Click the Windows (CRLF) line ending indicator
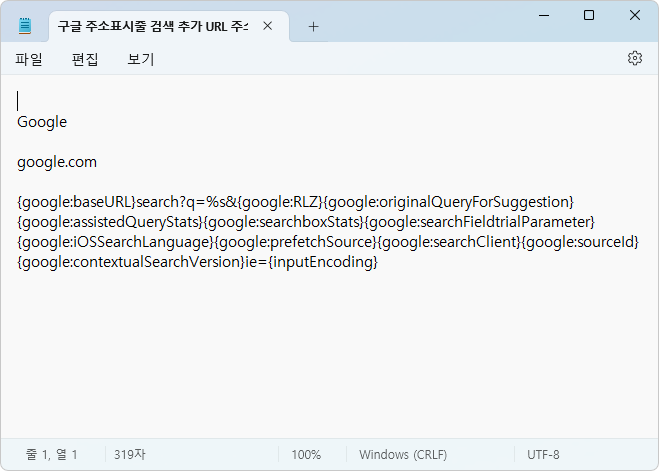 (x=403, y=455)
